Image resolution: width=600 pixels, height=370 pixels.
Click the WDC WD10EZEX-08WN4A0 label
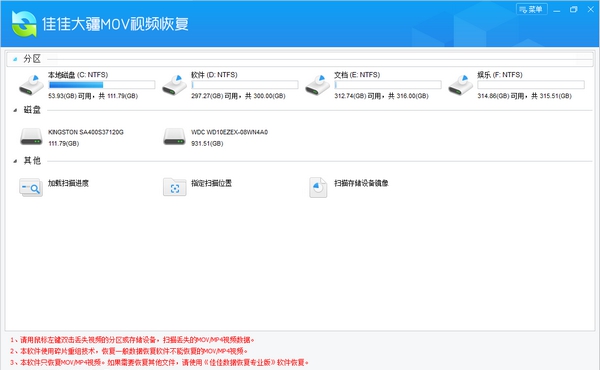point(230,132)
